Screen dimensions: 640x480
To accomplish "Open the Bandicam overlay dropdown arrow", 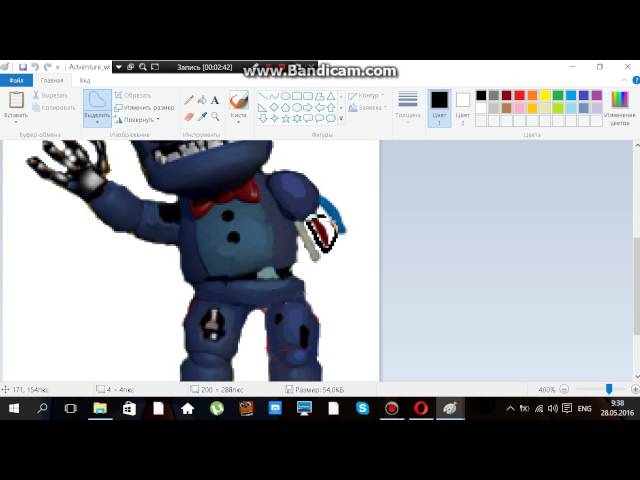I will (x=118, y=67).
